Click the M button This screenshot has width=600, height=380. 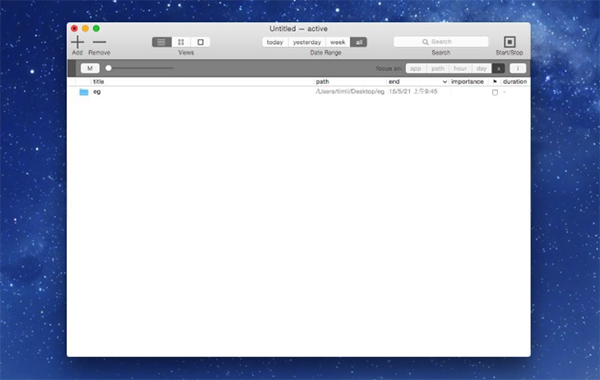coord(90,68)
